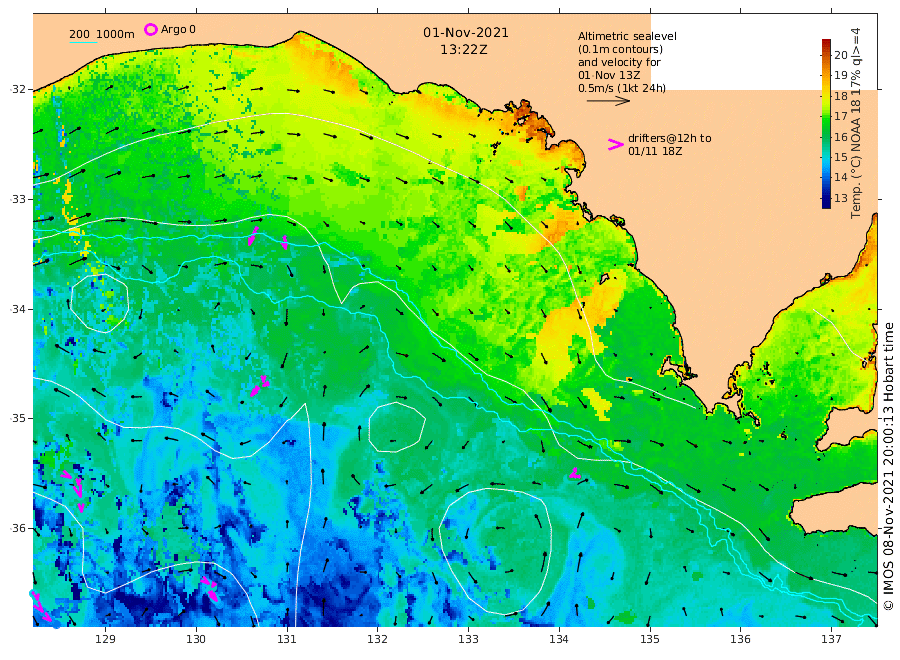
Task: Click the color bar tick label '20'
Action: click(840, 55)
